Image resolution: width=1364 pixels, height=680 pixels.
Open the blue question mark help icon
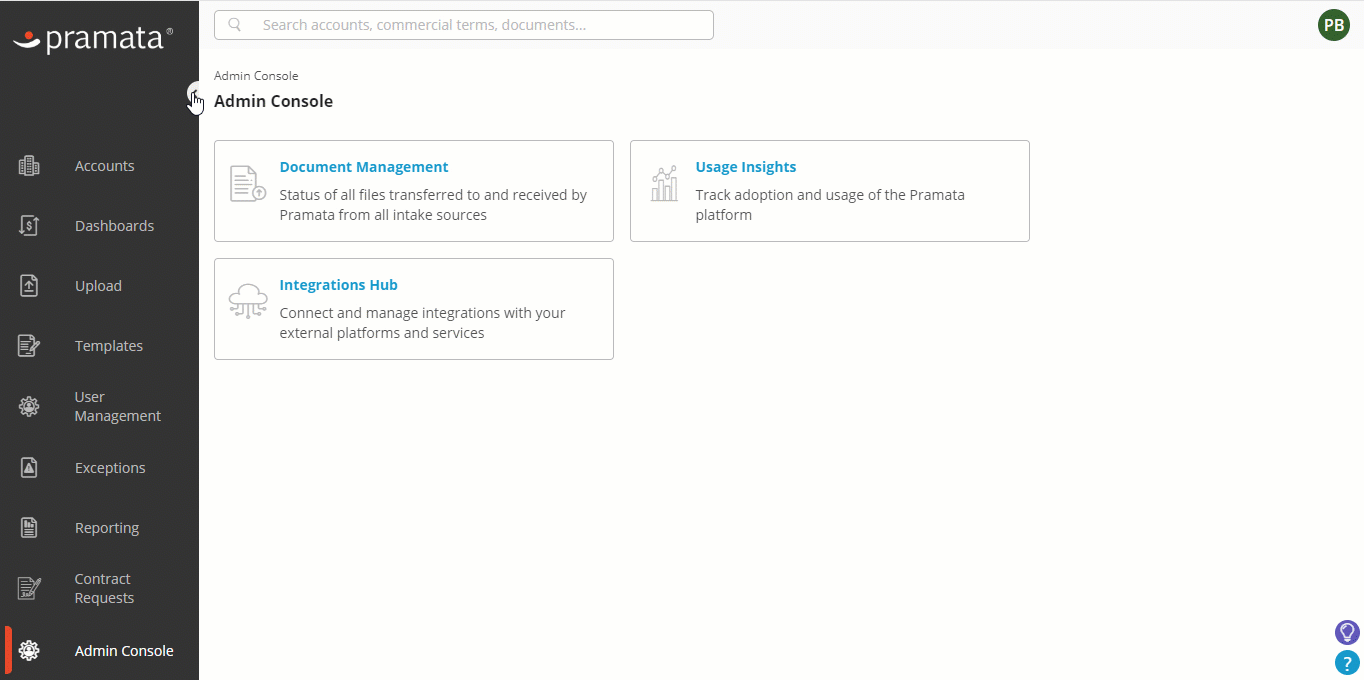point(1347,662)
